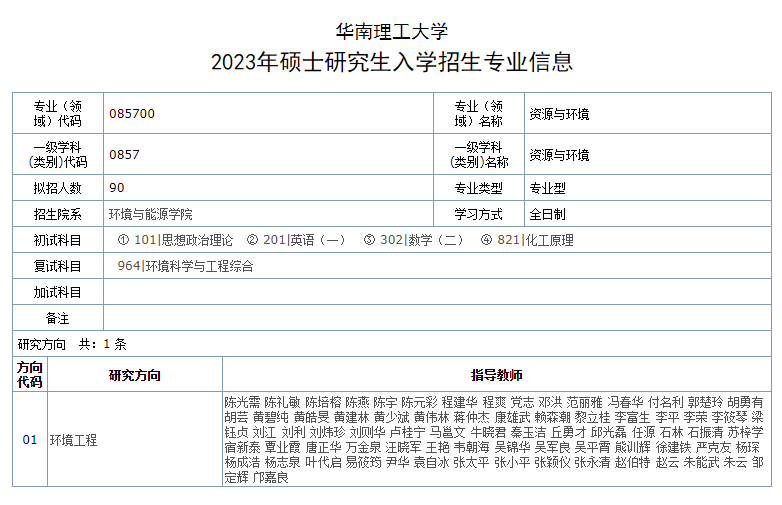Select research direction 环境工程
This screenshot has height=505, width=782.
pos(73,440)
